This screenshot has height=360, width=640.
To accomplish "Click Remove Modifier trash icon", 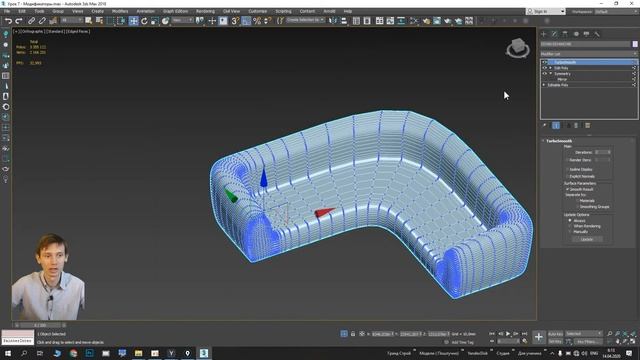I will (x=576, y=125).
